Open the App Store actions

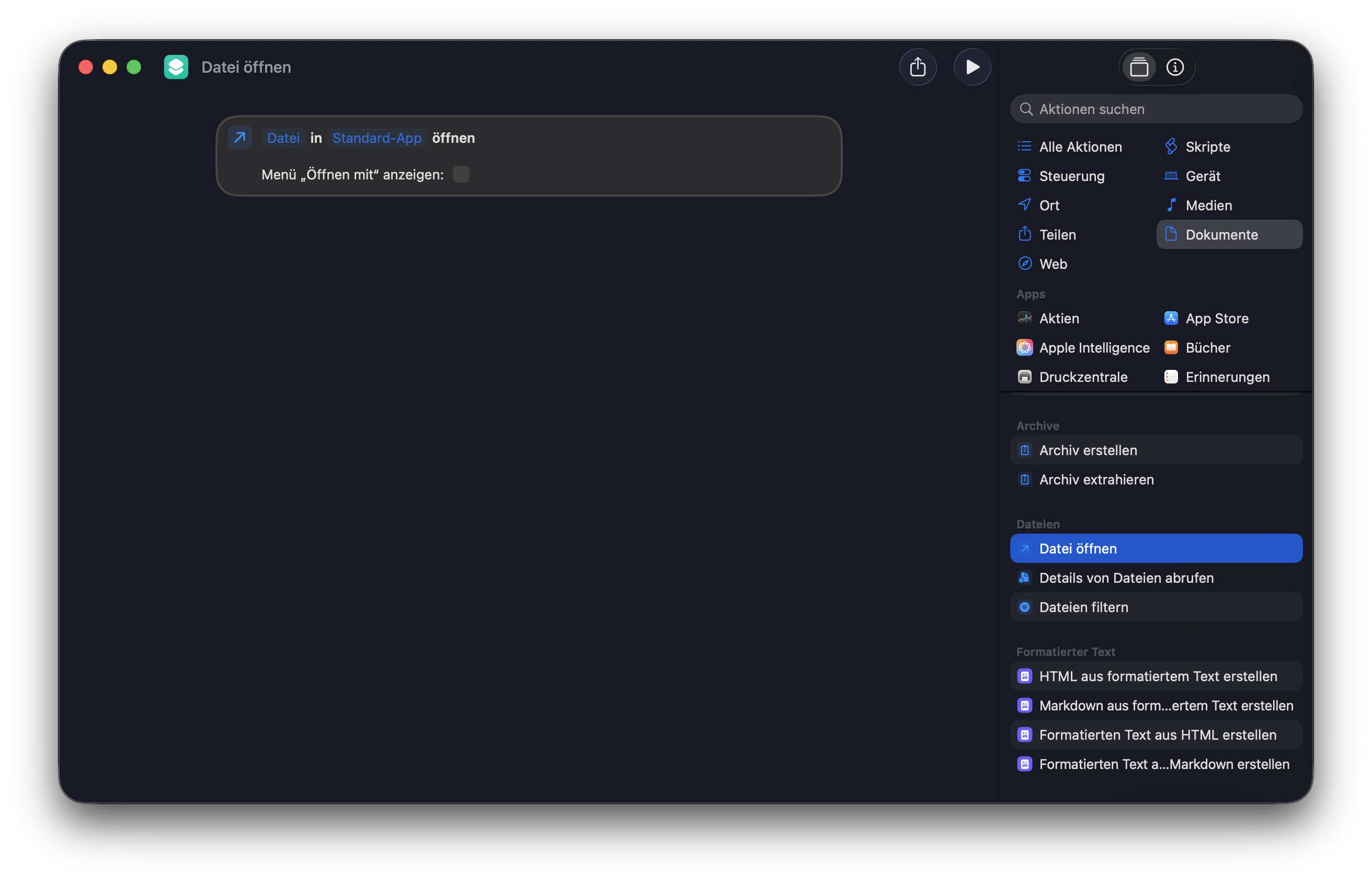(x=1217, y=318)
